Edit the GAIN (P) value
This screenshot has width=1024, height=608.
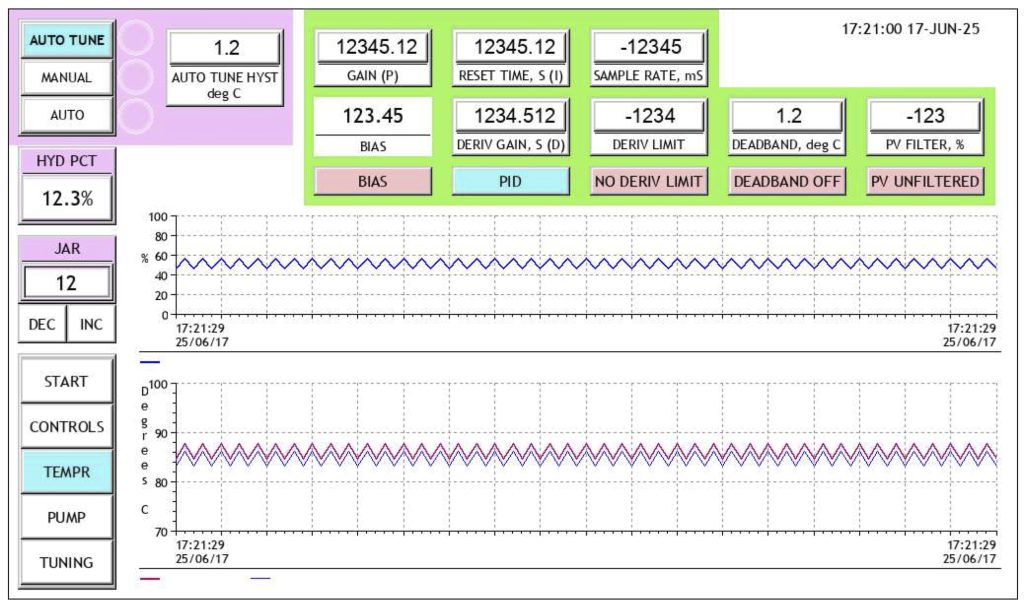point(373,47)
